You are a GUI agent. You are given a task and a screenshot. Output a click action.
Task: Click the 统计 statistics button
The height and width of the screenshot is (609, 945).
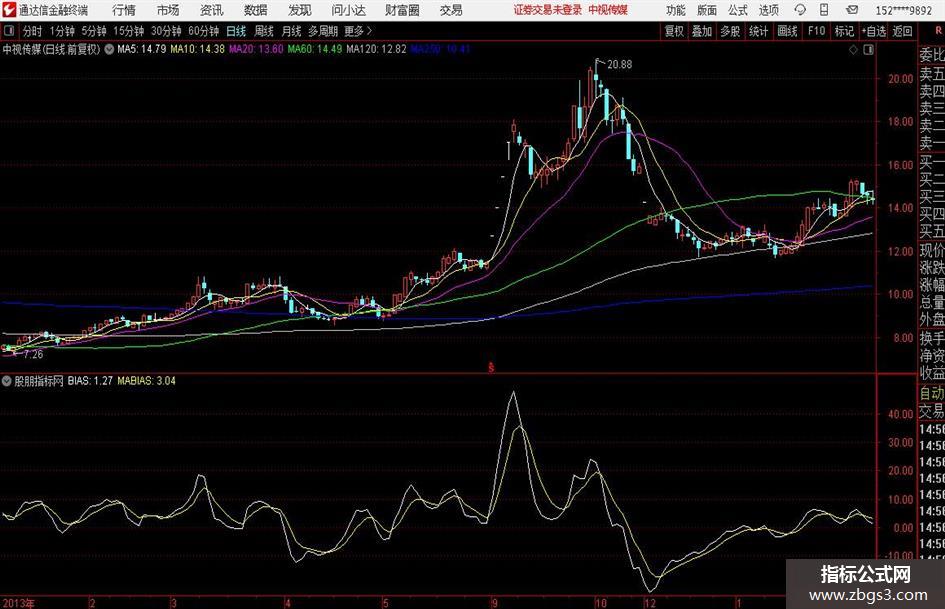point(758,31)
